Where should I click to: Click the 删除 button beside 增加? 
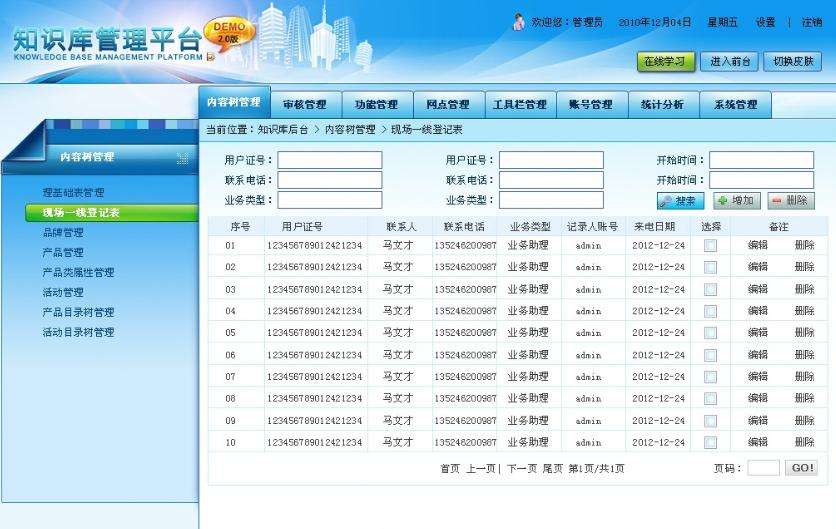791,201
